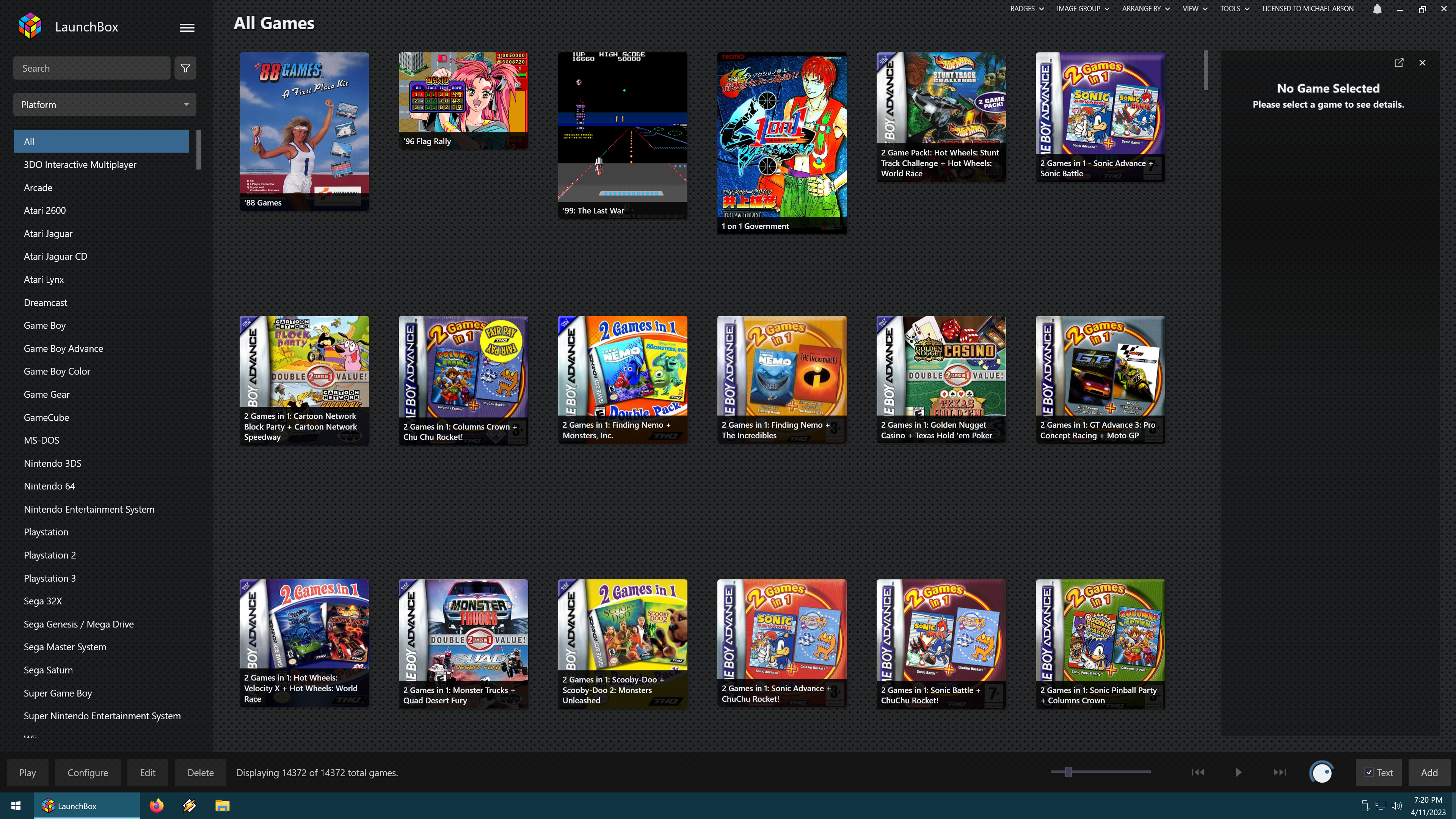Select Sega Genesis / Mega Drive platform
Screen dimensions: 1456x819
click(102, 624)
